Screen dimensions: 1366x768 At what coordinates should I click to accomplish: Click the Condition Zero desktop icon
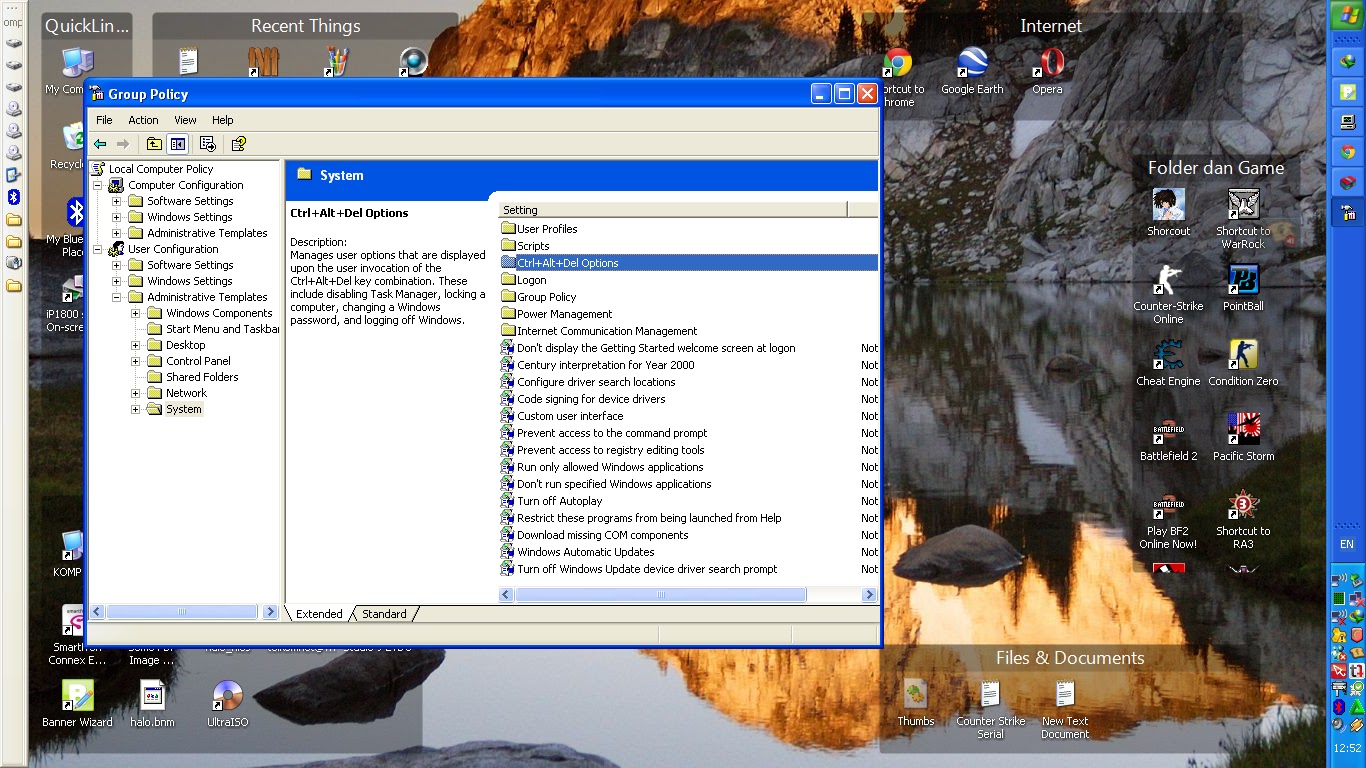pyautogui.click(x=1243, y=364)
